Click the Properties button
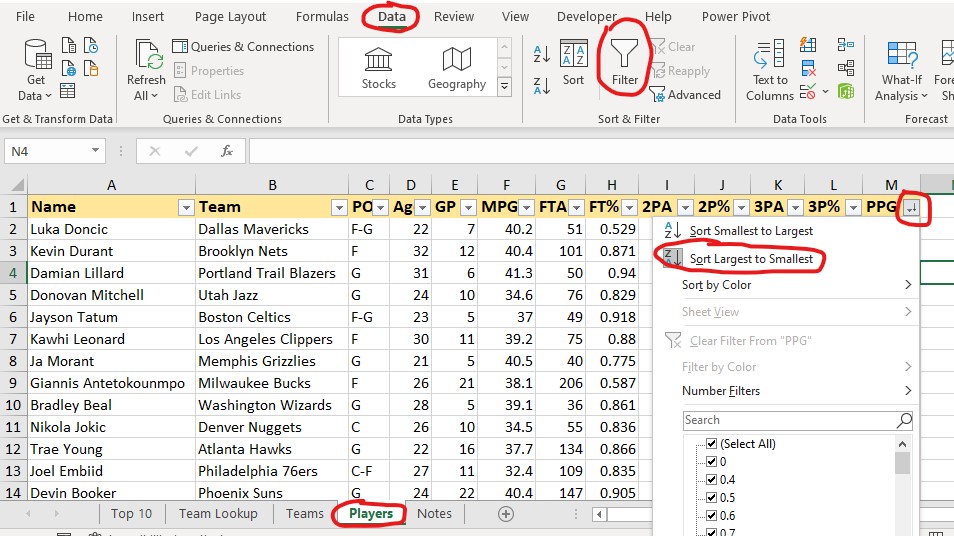Image resolution: width=954 pixels, height=536 pixels. (x=209, y=71)
